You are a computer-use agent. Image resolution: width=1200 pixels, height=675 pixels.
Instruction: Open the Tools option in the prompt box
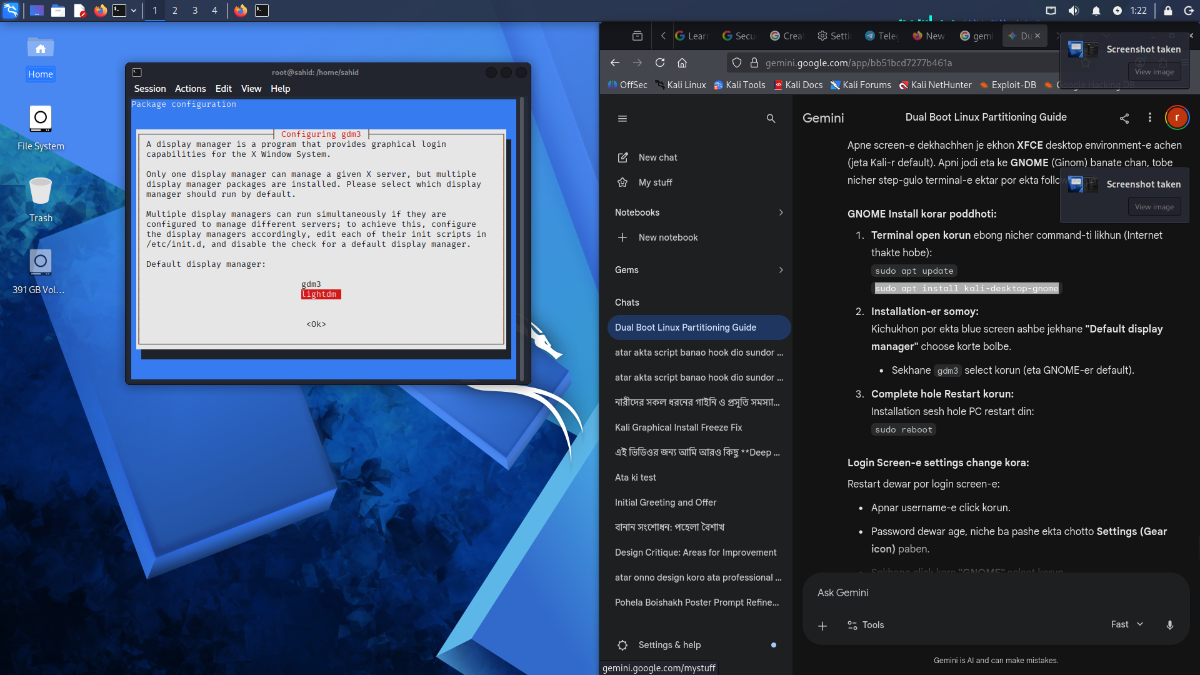(x=866, y=625)
